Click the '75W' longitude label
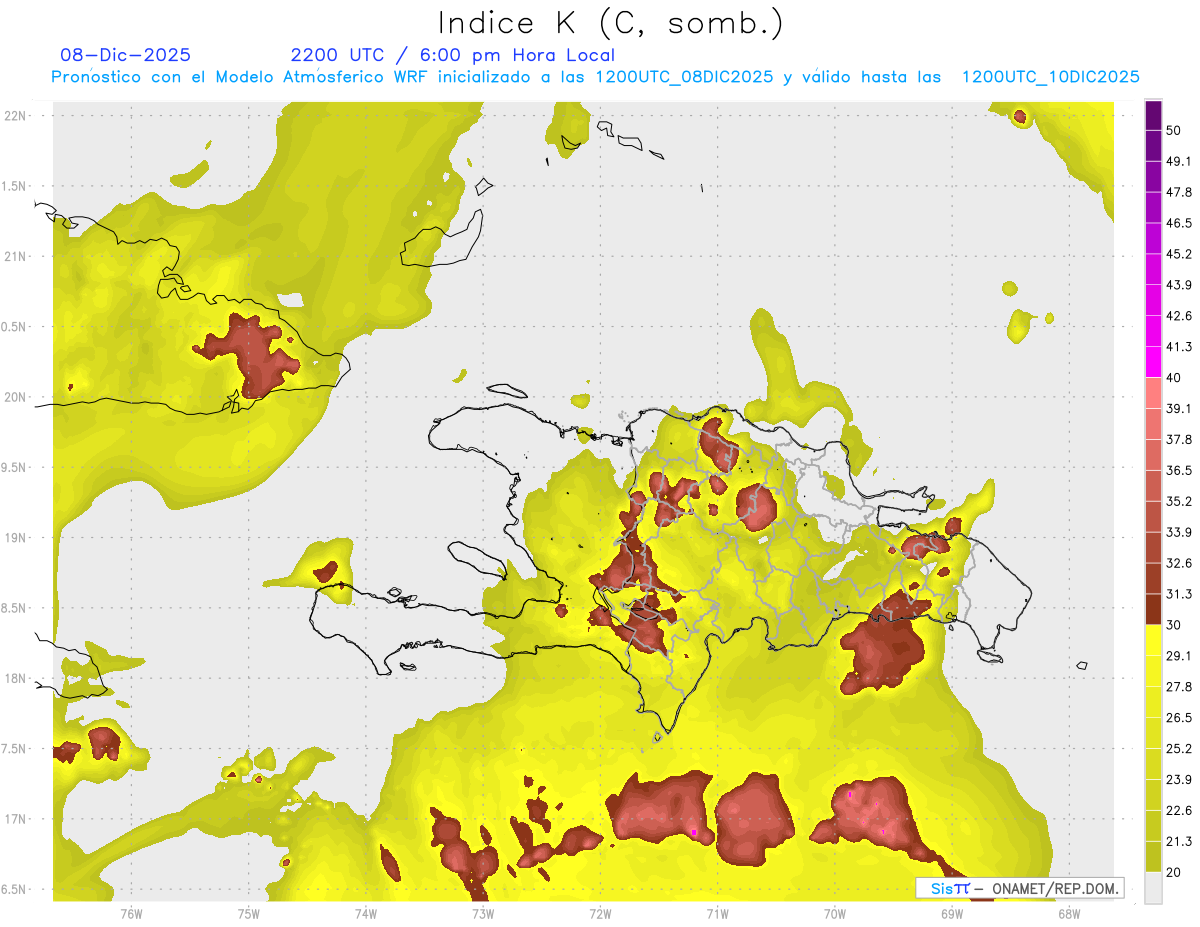The width and height of the screenshot is (1200, 927). pos(249,913)
